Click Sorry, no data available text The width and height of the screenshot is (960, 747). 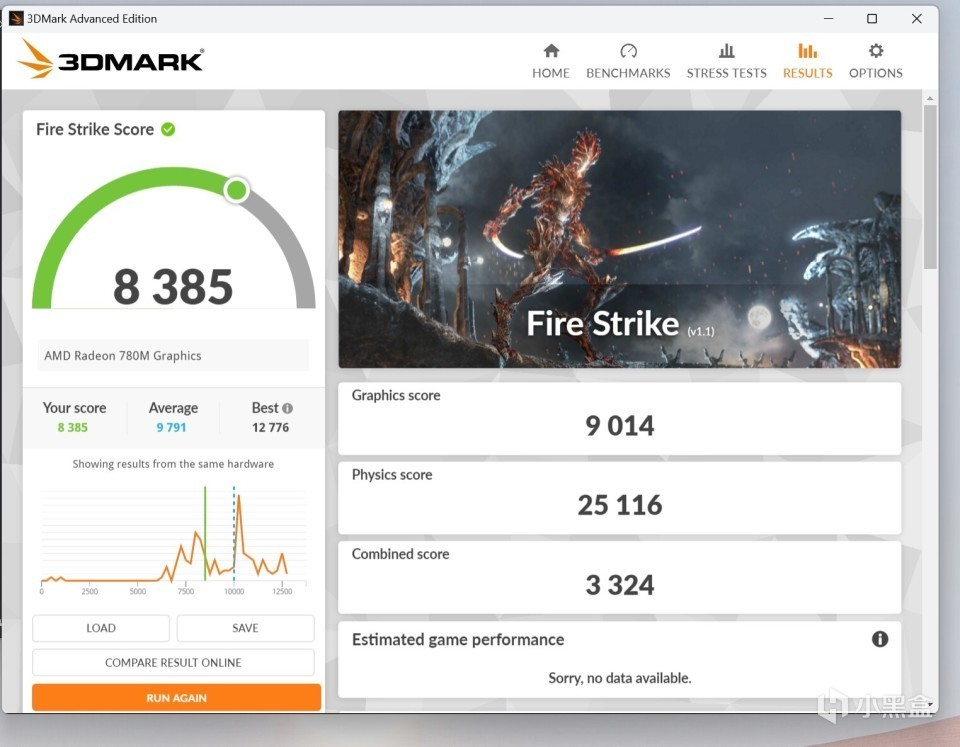pos(620,678)
